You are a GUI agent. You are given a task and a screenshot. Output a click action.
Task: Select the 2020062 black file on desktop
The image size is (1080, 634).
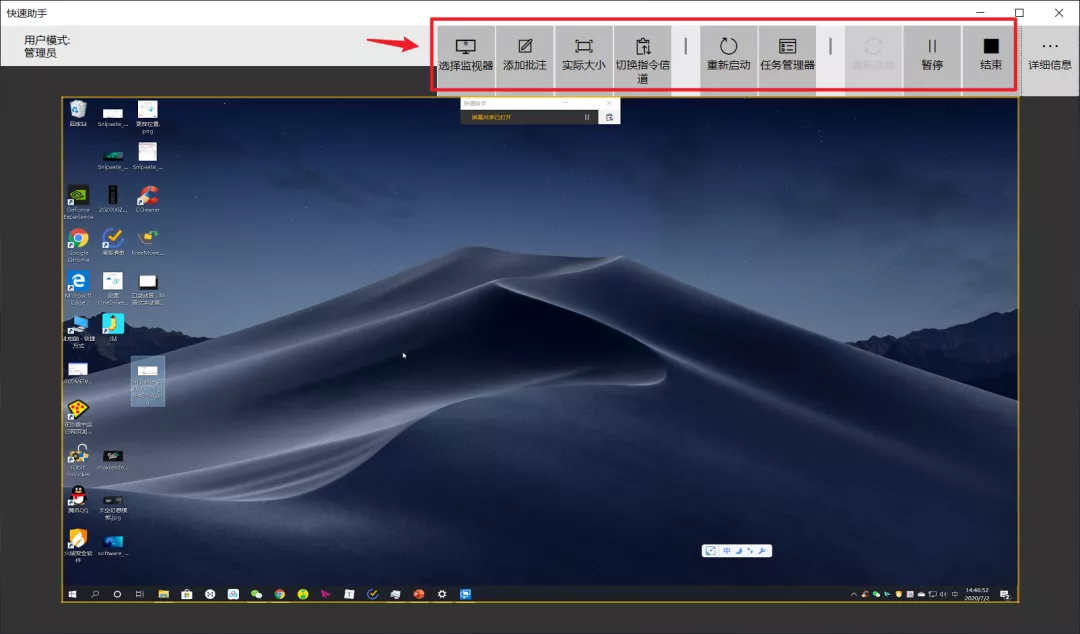pyautogui.click(x=113, y=199)
